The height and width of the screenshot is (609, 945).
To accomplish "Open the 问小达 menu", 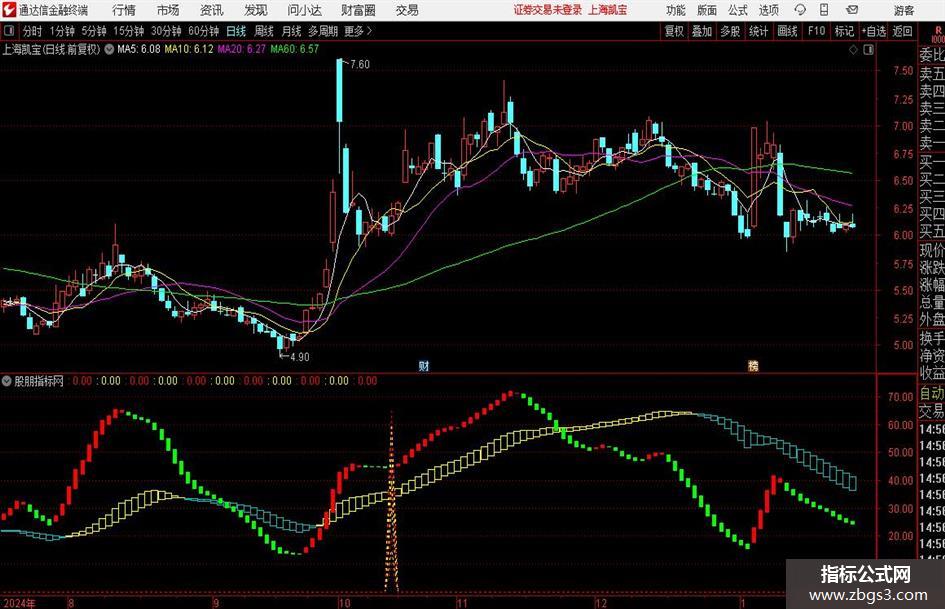I will [304, 10].
